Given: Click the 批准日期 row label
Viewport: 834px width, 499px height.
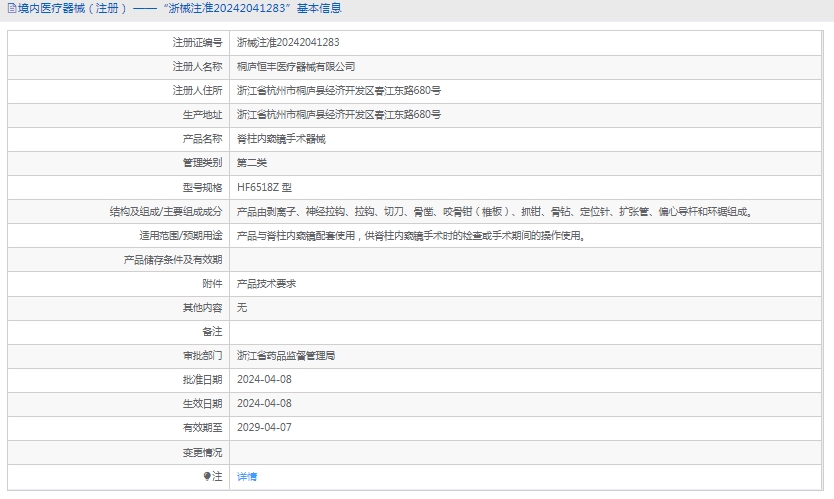Looking at the screenshot, I should tap(202, 380).
